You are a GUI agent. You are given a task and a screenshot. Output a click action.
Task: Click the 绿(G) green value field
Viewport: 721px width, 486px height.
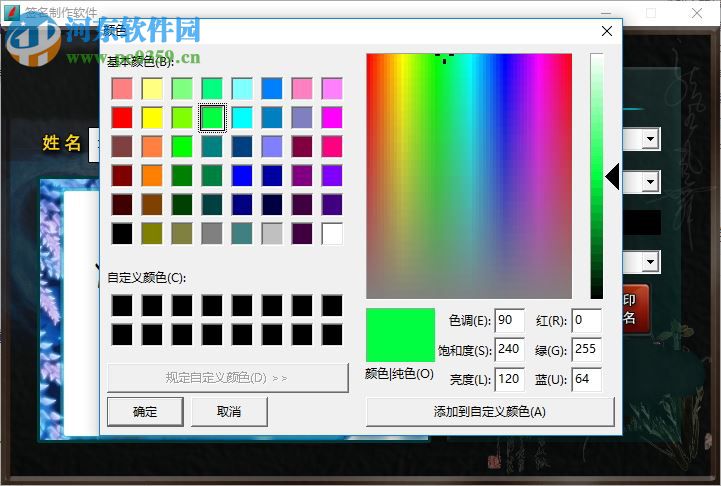tap(586, 349)
